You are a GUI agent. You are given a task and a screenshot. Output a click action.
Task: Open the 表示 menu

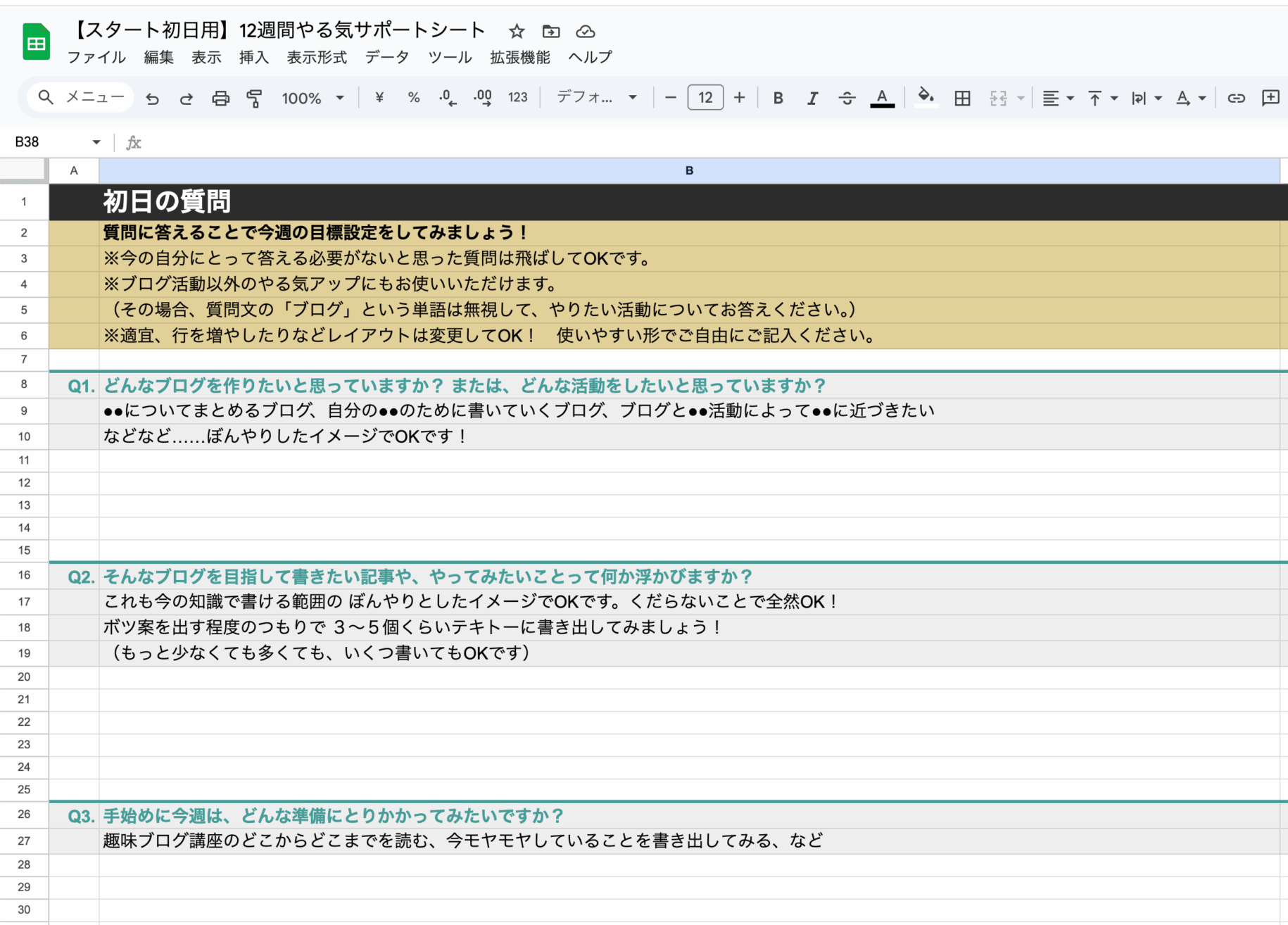206,57
